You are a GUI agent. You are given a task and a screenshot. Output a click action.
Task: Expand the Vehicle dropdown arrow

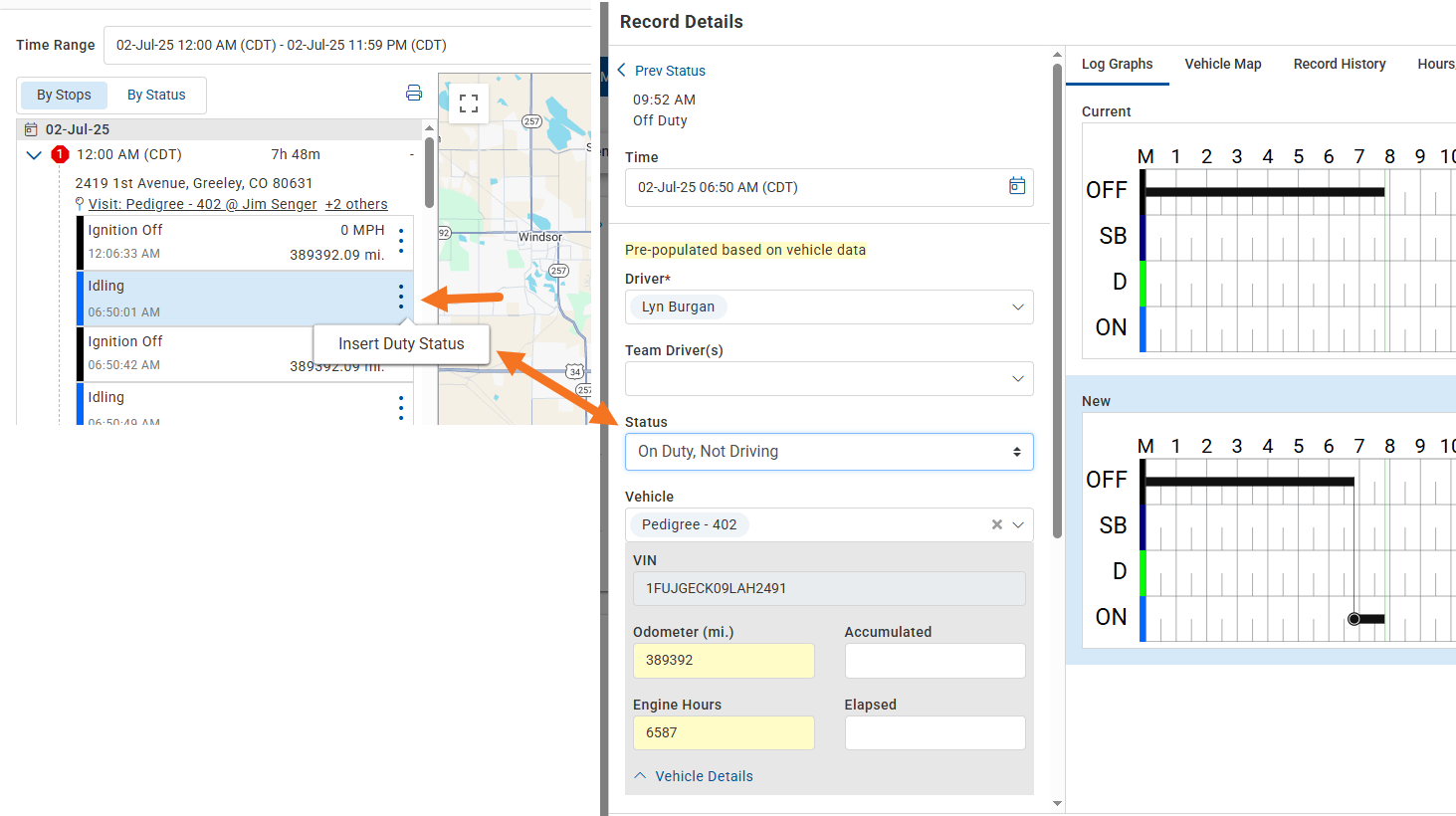pos(1018,524)
